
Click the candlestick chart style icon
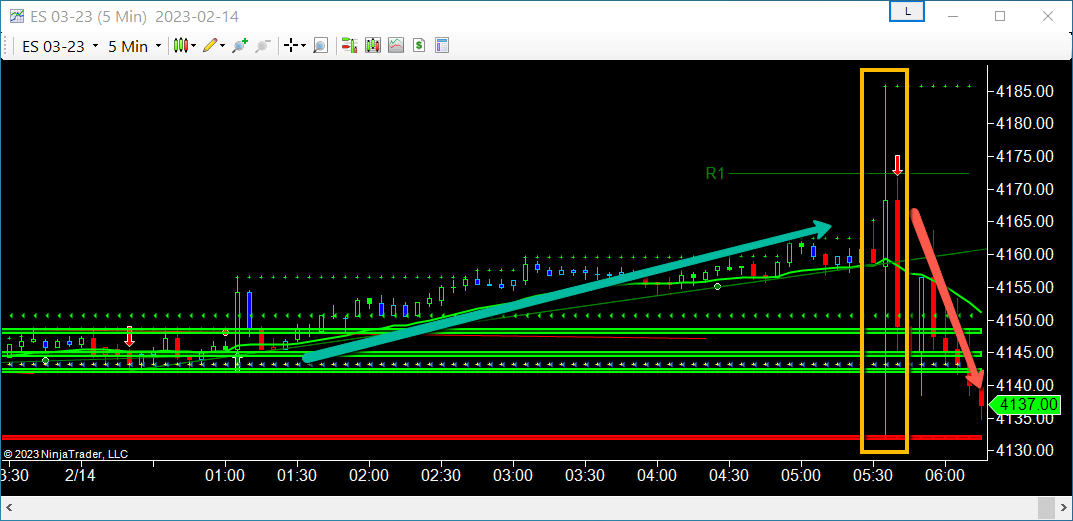click(x=181, y=46)
